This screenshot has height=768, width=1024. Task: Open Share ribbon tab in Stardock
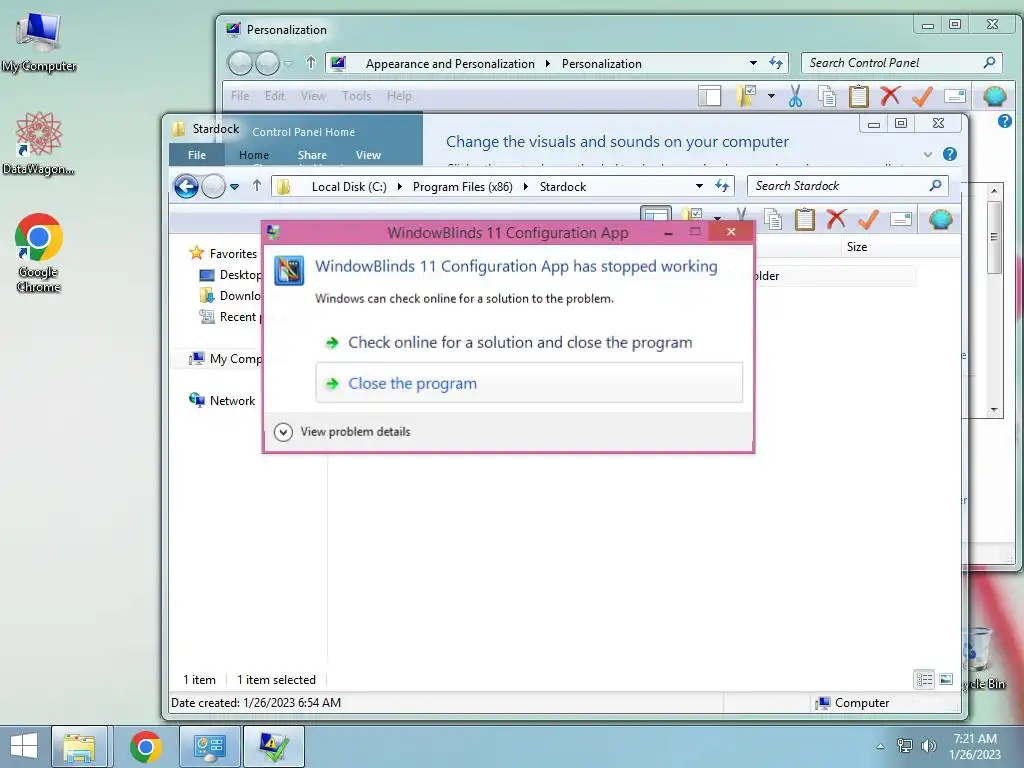click(x=312, y=155)
